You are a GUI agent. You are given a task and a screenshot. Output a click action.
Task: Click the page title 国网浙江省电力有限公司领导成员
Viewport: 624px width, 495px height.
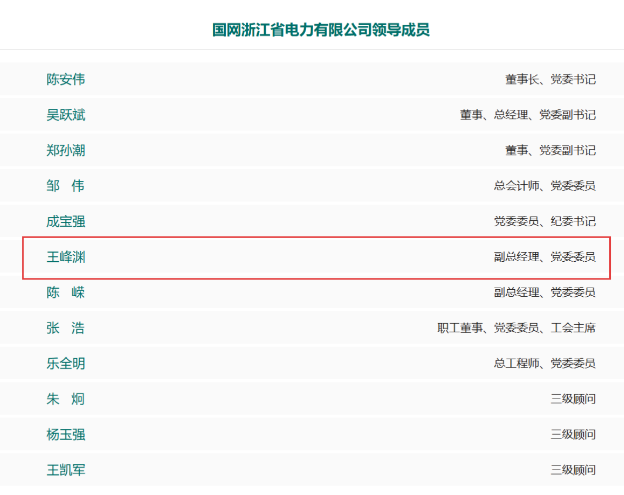[x=321, y=30]
